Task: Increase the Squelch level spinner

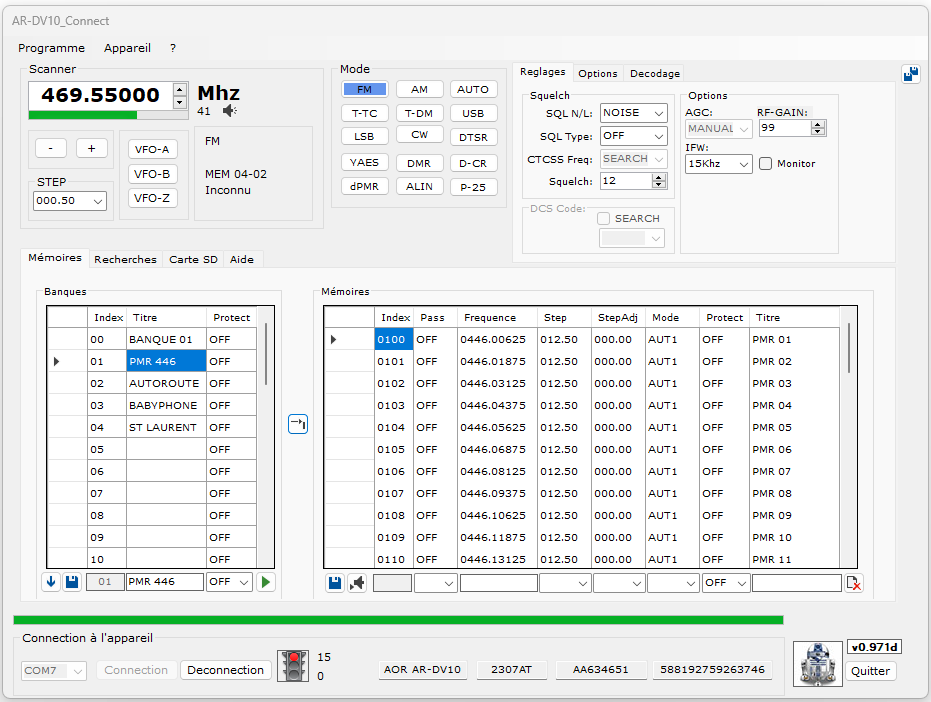Action: click(x=658, y=178)
